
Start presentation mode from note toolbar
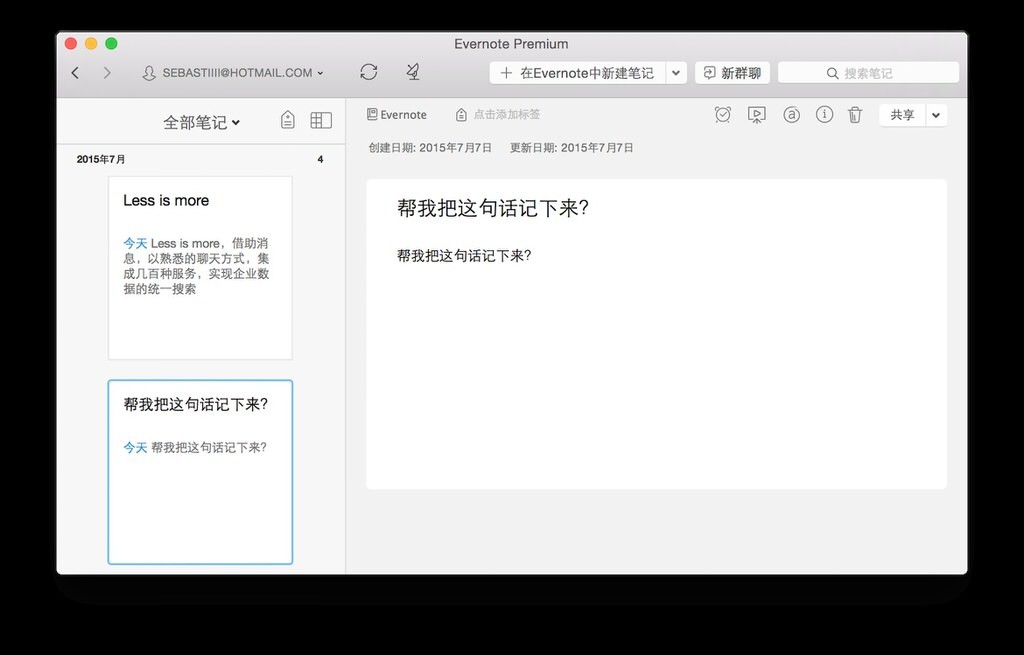pyautogui.click(x=756, y=114)
